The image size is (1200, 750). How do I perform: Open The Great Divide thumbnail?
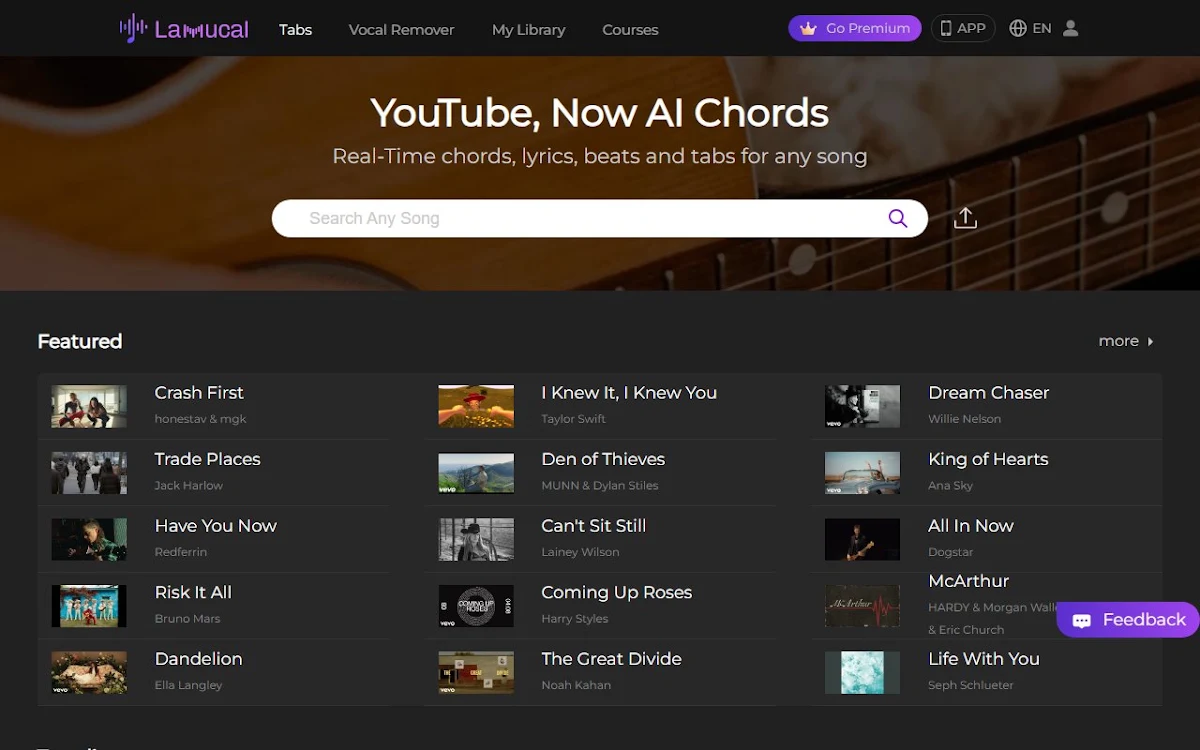click(476, 672)
